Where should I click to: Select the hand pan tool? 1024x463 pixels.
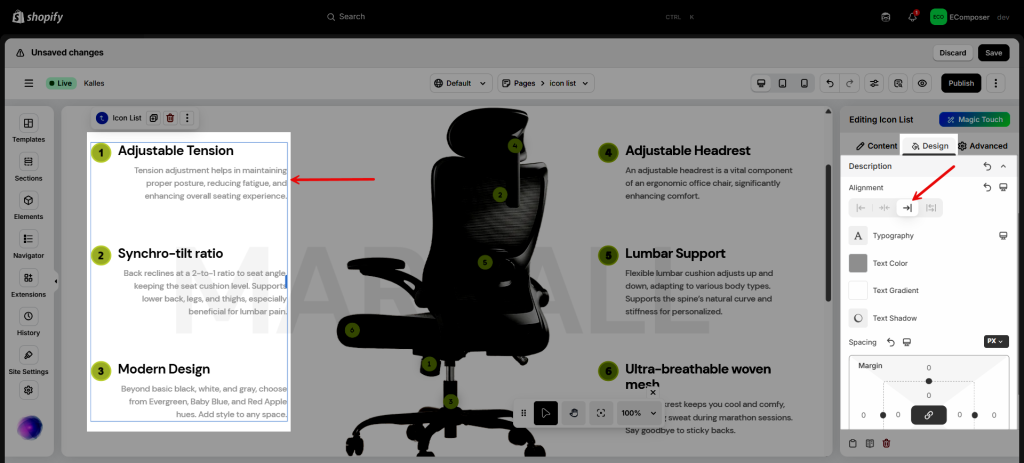573,412
